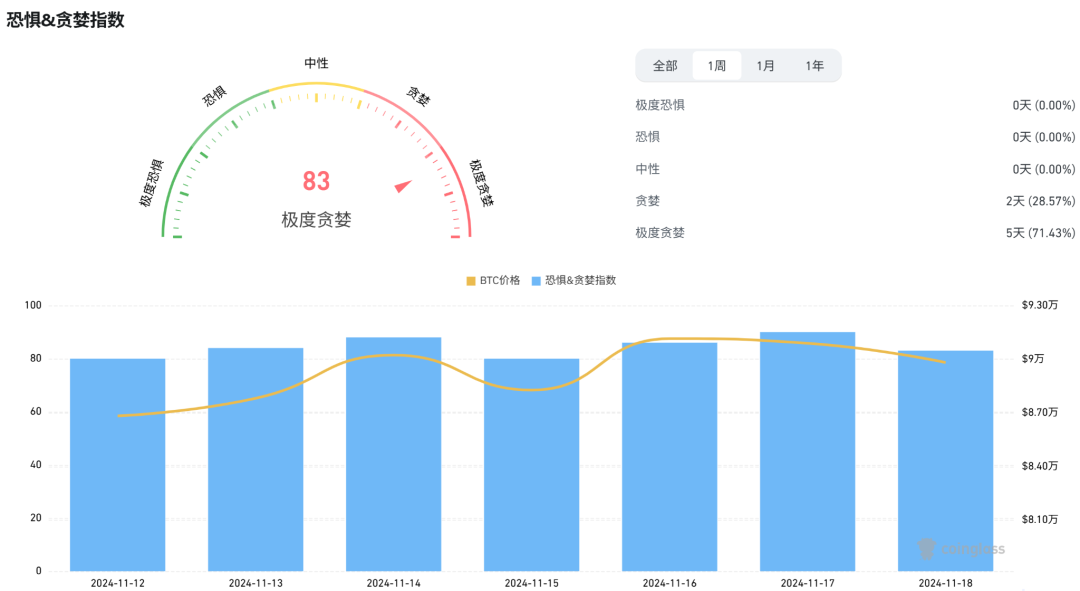Viewport: 1080px width, 591px height.
Task: Click the 恐惧&贪婪指数 page title
Action: click(65, 20)
